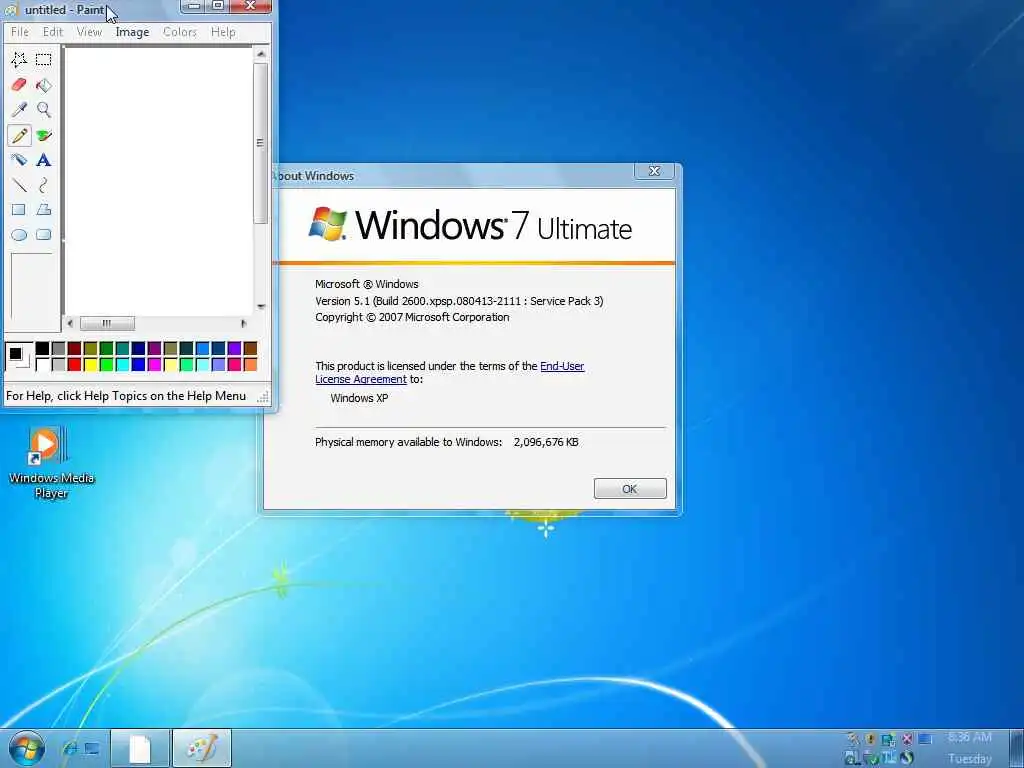Screen dimensions: 1024x768
Task: Click the 'Version 5.1' build text line
Action: [459, 301]
